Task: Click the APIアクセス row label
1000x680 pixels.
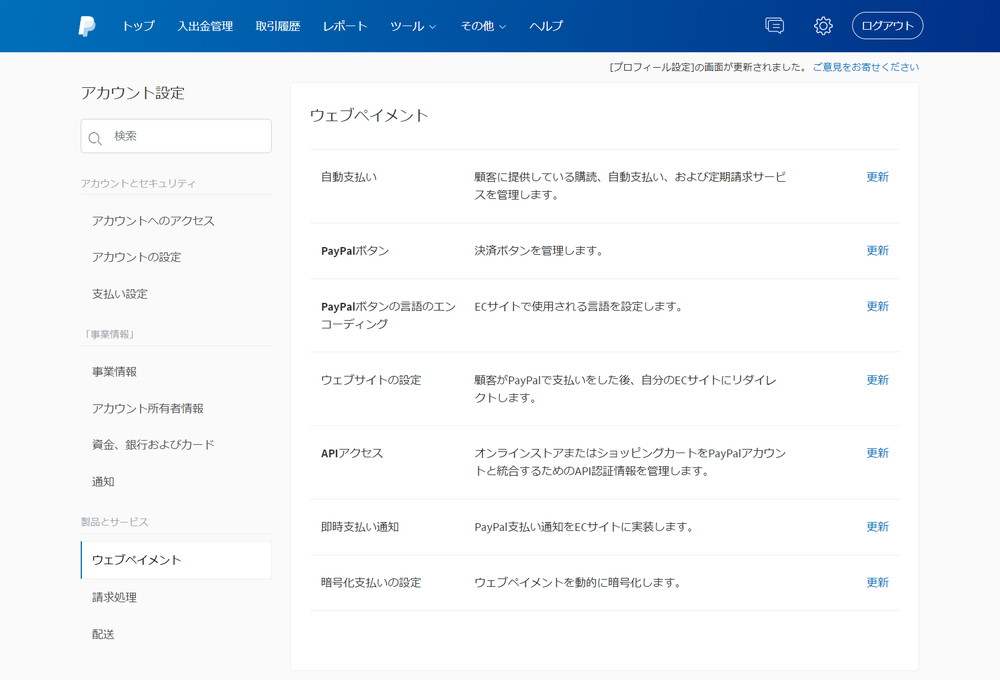Action: 352,453
